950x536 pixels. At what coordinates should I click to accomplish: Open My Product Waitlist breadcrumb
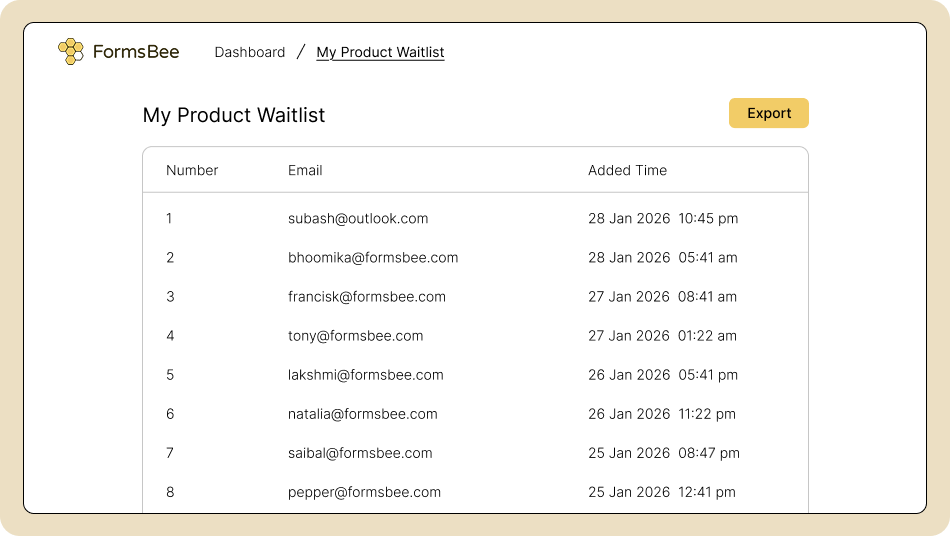[x=380, y=52]
